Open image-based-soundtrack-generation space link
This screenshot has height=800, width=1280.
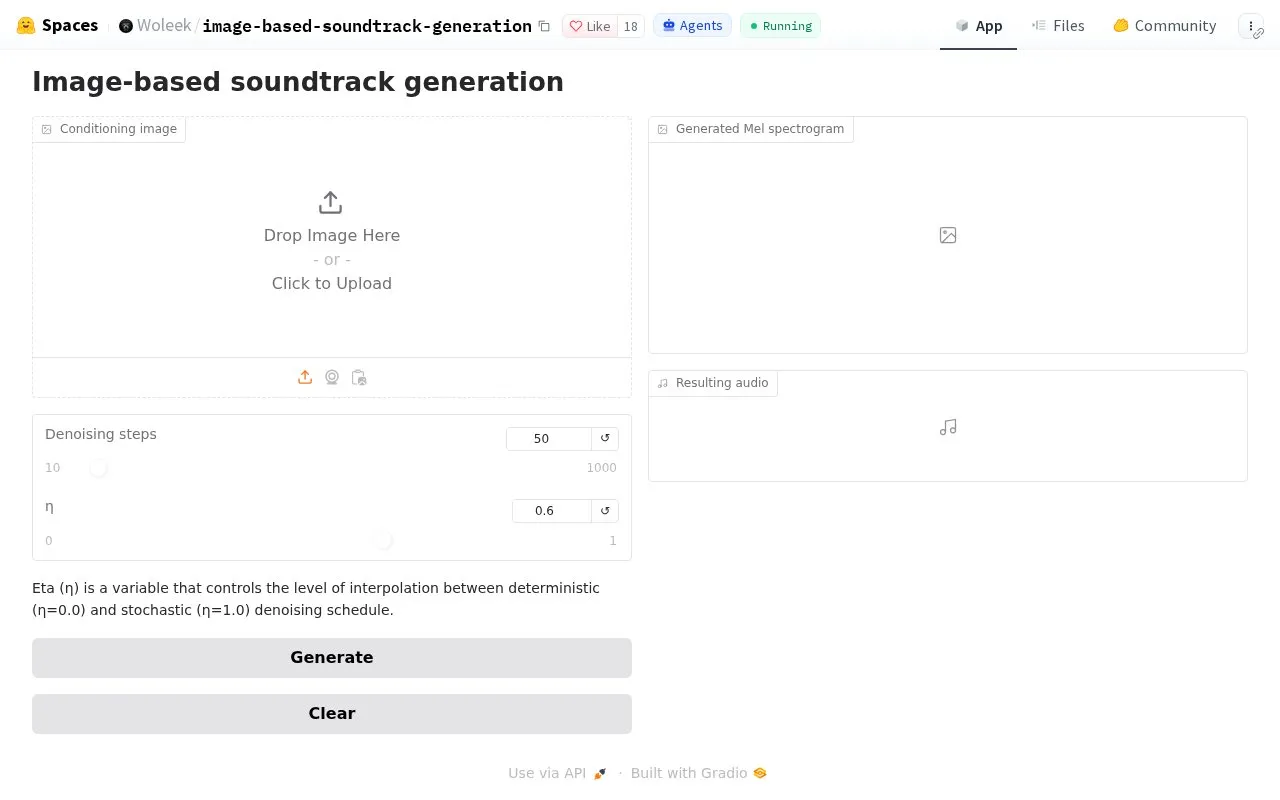(x=367, y=26)
